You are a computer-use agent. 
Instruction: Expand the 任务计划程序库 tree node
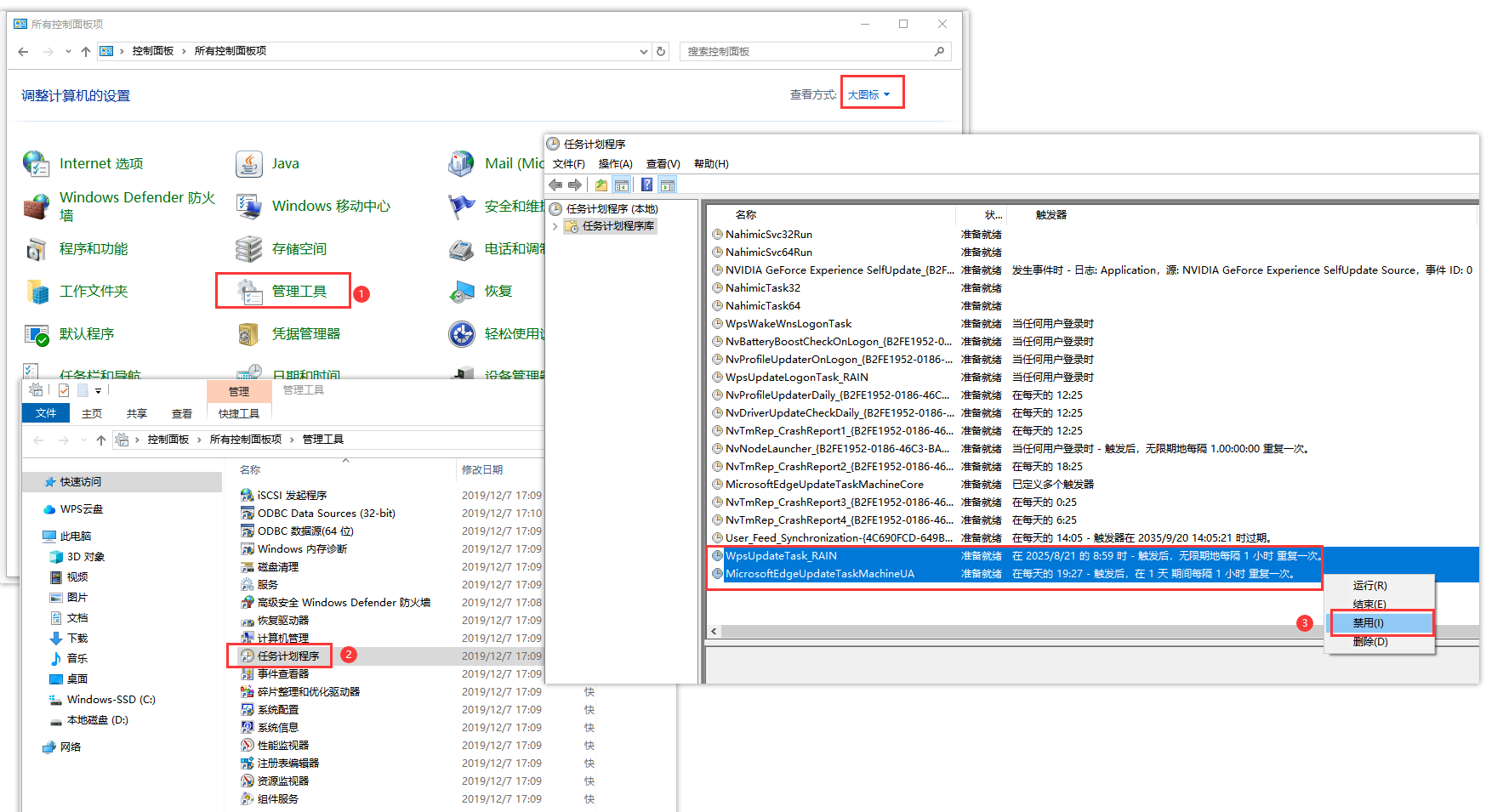pos(555,226)
